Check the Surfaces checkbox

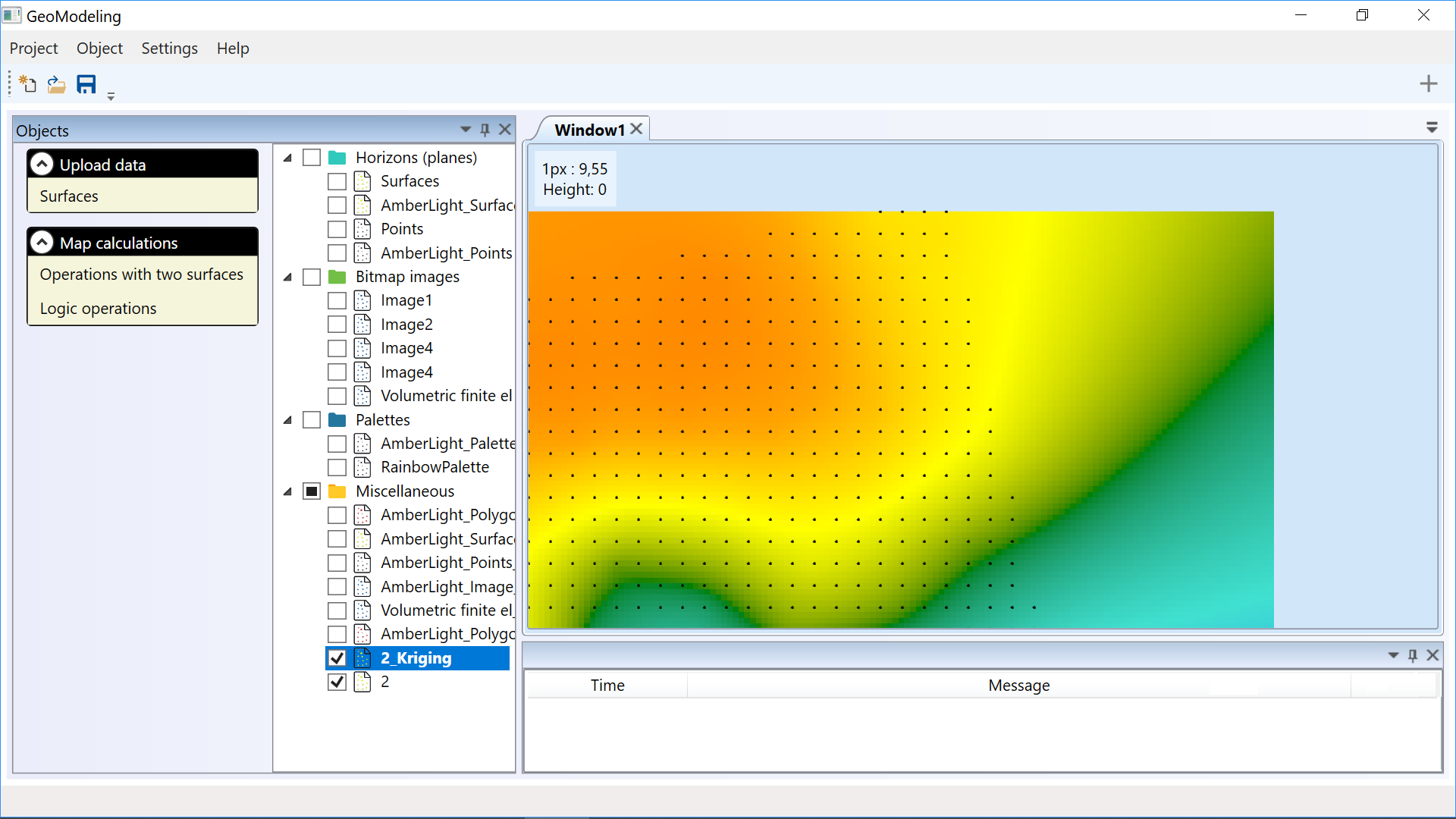click(337, 181)
